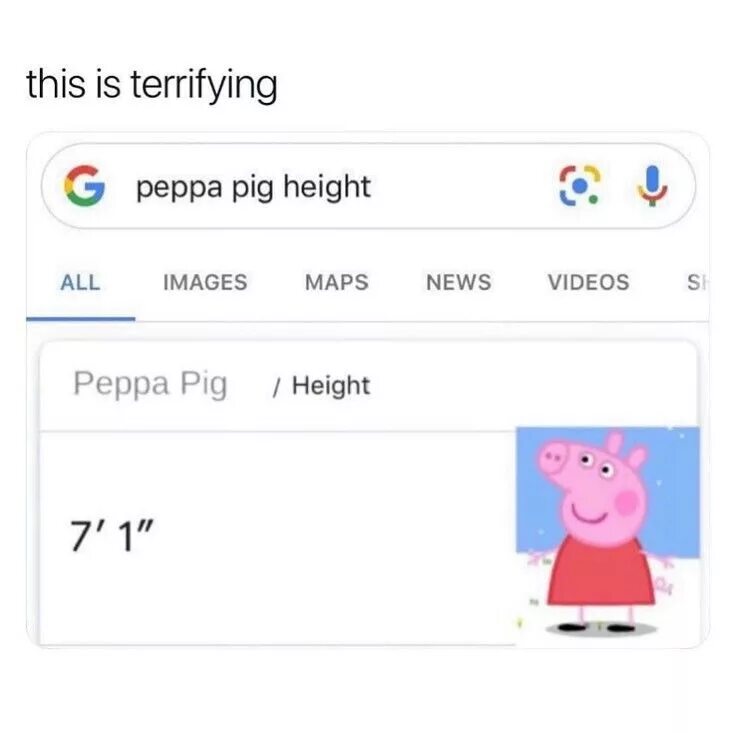The width and height of the screenshot is (733, 733).
Task: Open the IMAGES tab
Action: pos(205,282)
